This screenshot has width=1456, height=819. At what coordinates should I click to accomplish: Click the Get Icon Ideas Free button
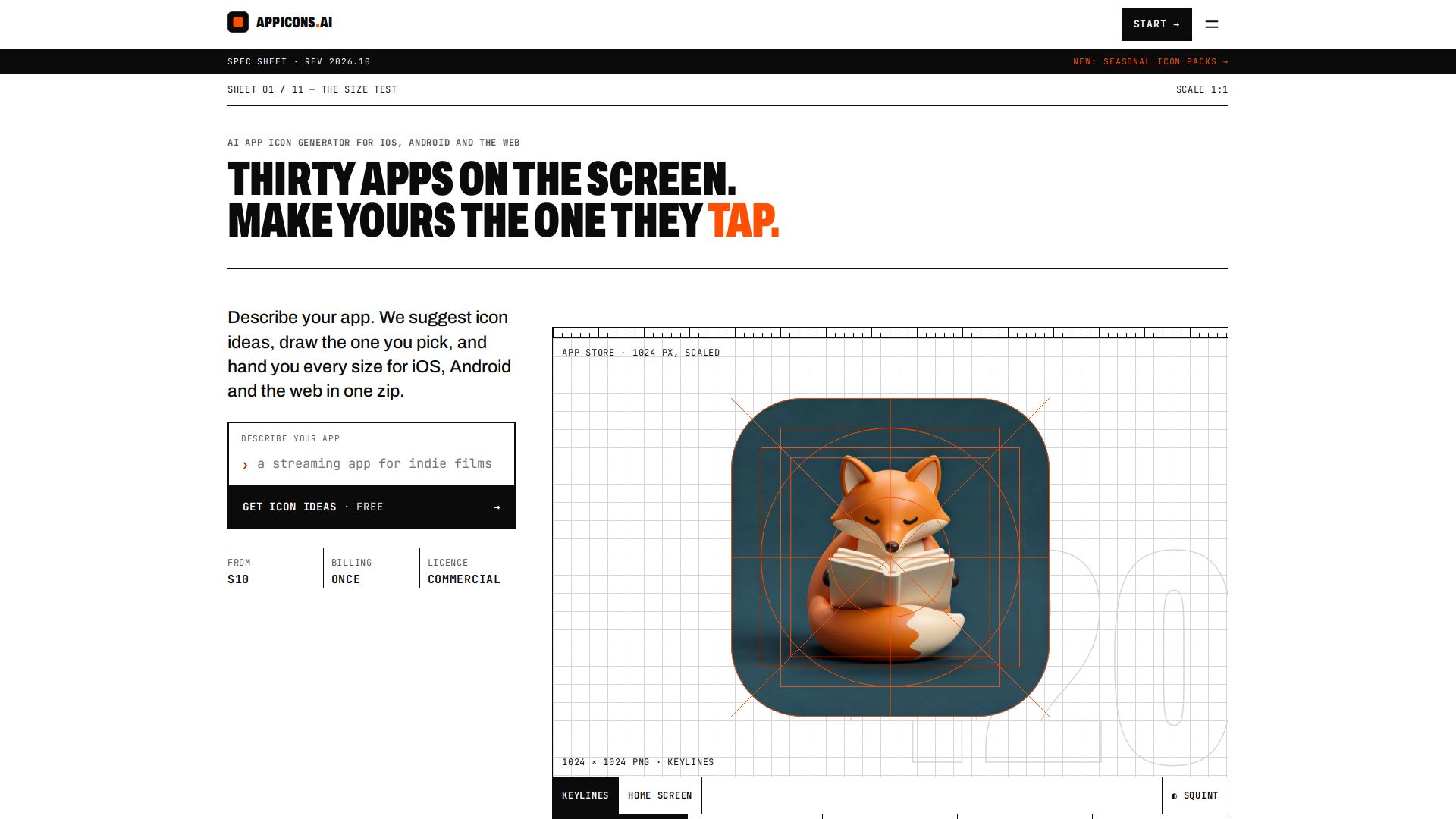click(x=372, y=507)
